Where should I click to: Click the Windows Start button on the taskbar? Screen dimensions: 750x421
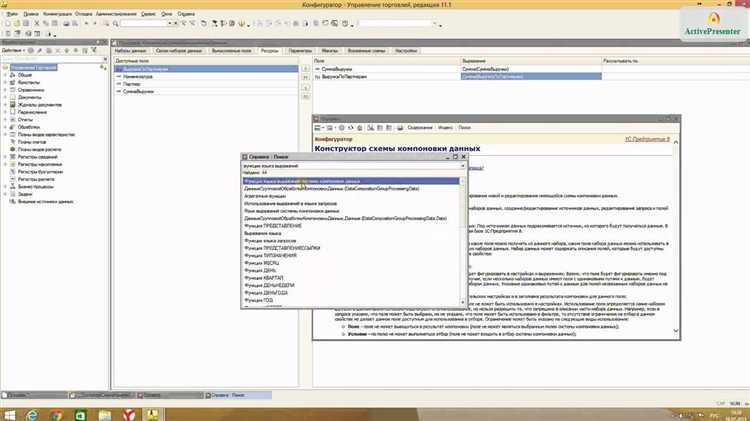click(x=9, y=411)
